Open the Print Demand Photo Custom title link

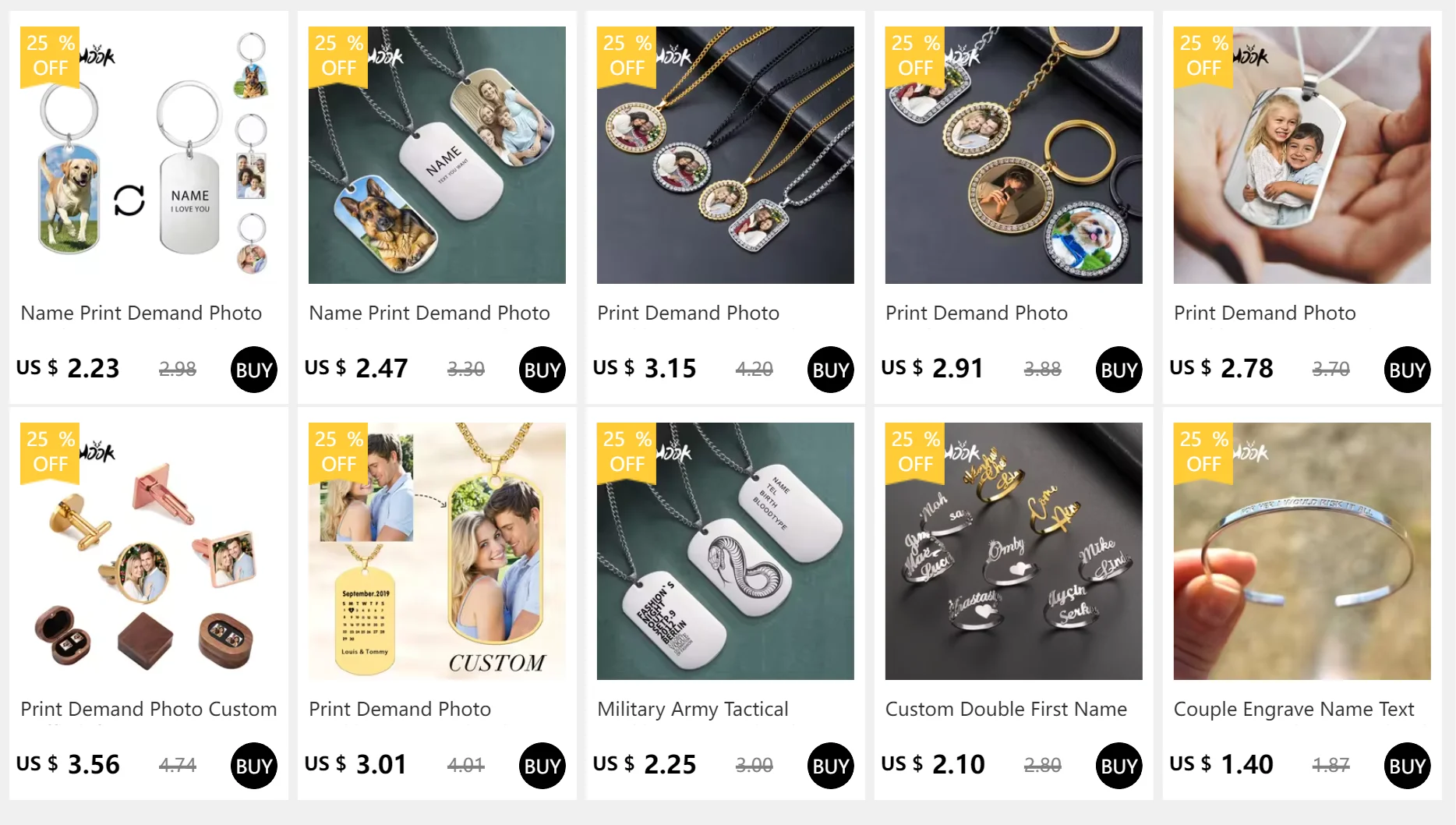pos(149,709)
